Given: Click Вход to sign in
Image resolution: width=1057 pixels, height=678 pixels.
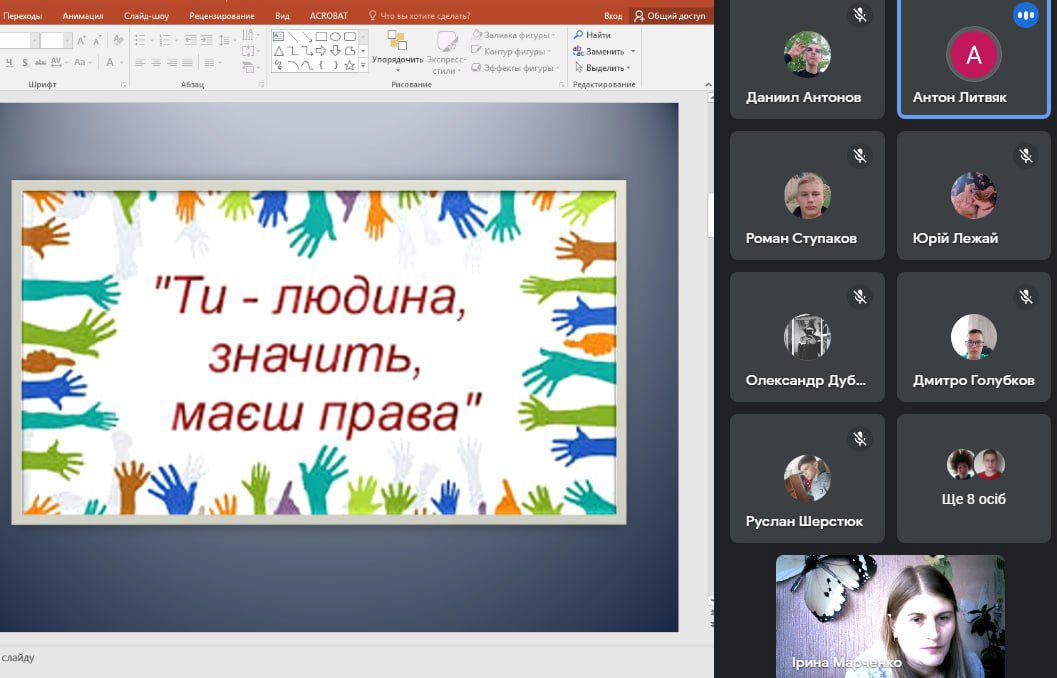Looking at the screenshot, I should click(x=613, y=16).
